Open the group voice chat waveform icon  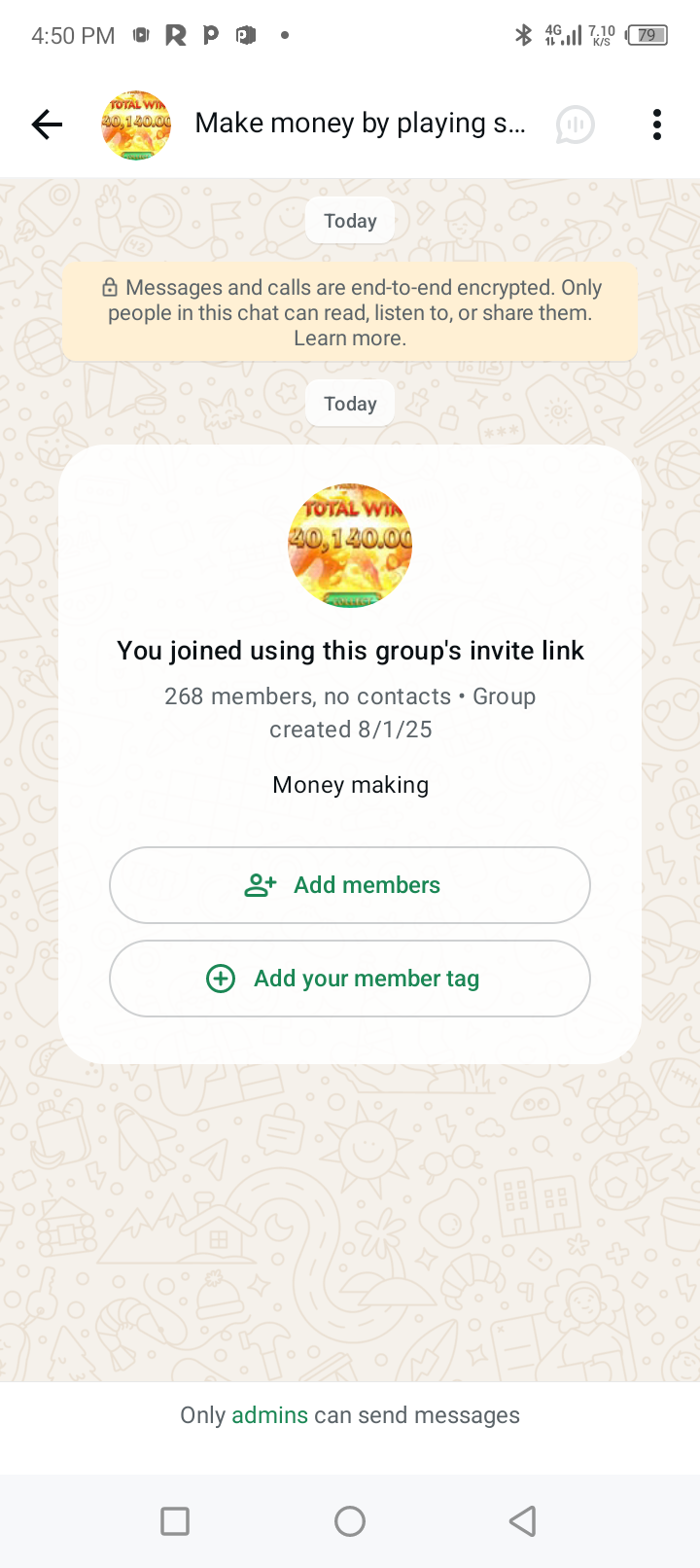(575, 125)
